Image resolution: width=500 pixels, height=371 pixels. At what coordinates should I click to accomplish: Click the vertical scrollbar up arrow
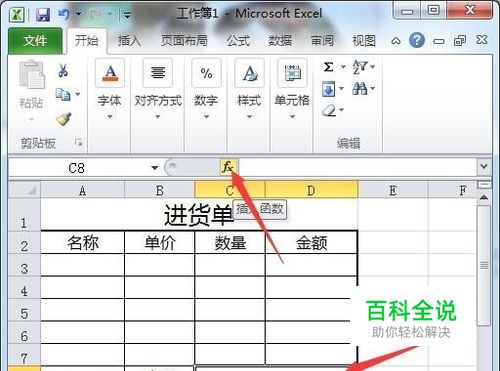pos(484,197)
